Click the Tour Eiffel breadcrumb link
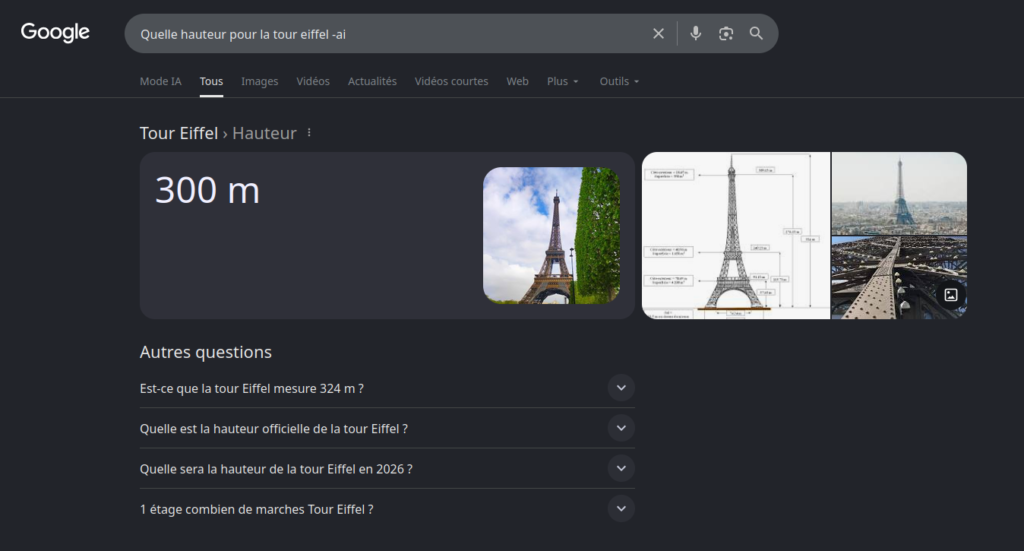 tap(179, 133)
